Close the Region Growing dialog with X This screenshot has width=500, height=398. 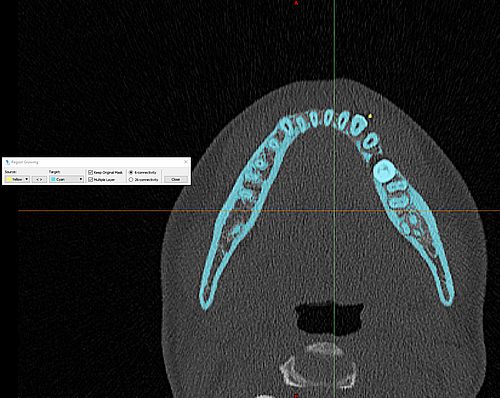186,162
